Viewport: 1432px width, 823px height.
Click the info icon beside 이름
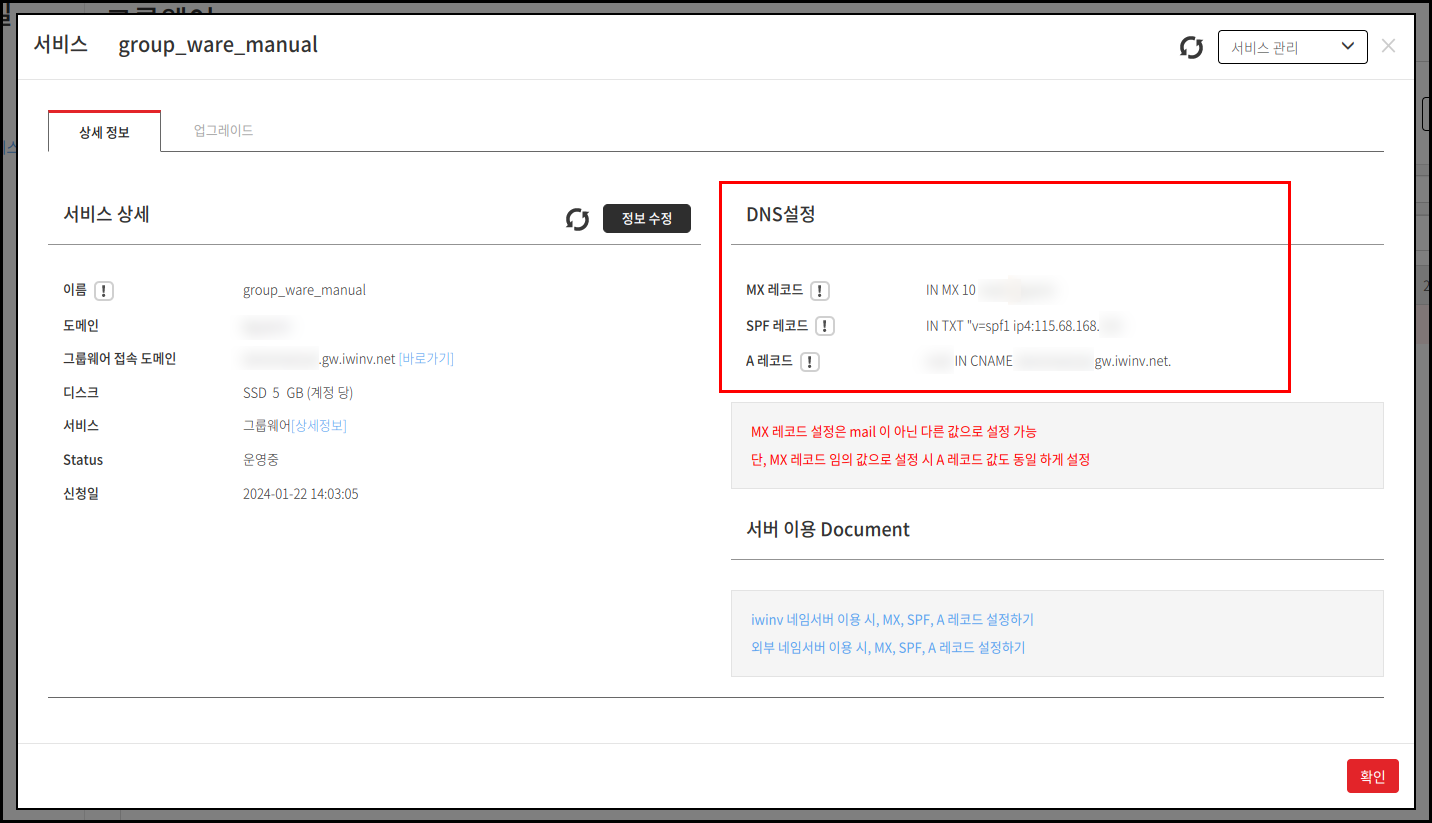click(104, 291)
